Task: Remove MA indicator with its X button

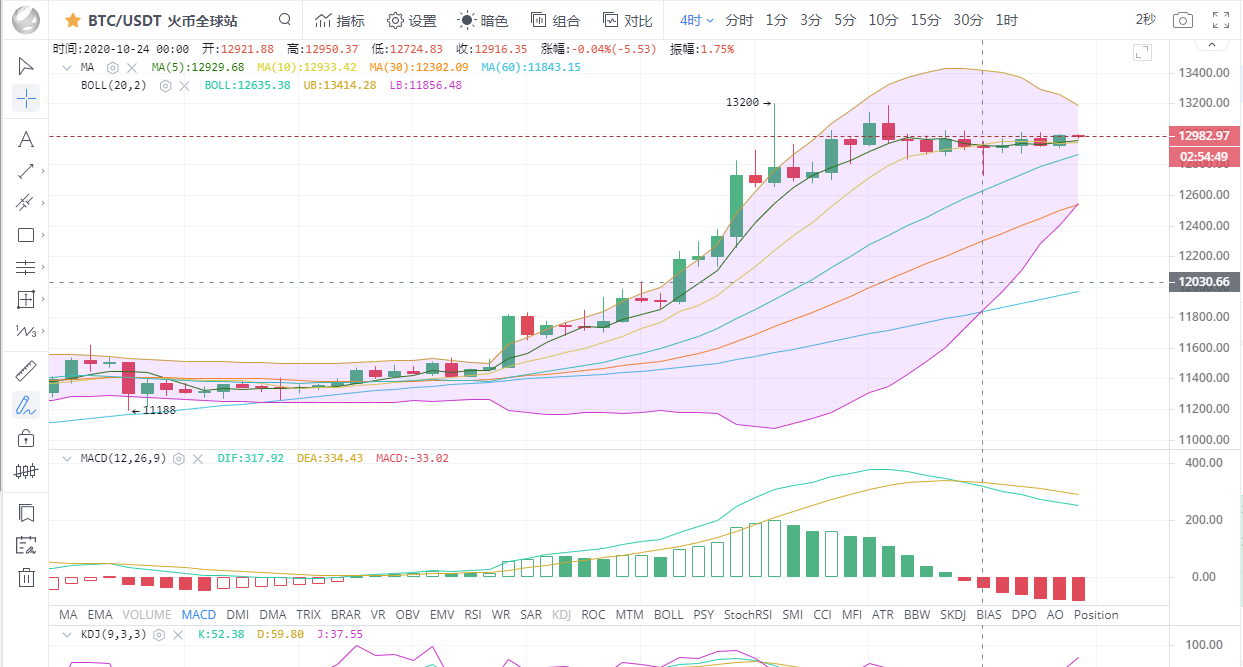Action: 131,67
